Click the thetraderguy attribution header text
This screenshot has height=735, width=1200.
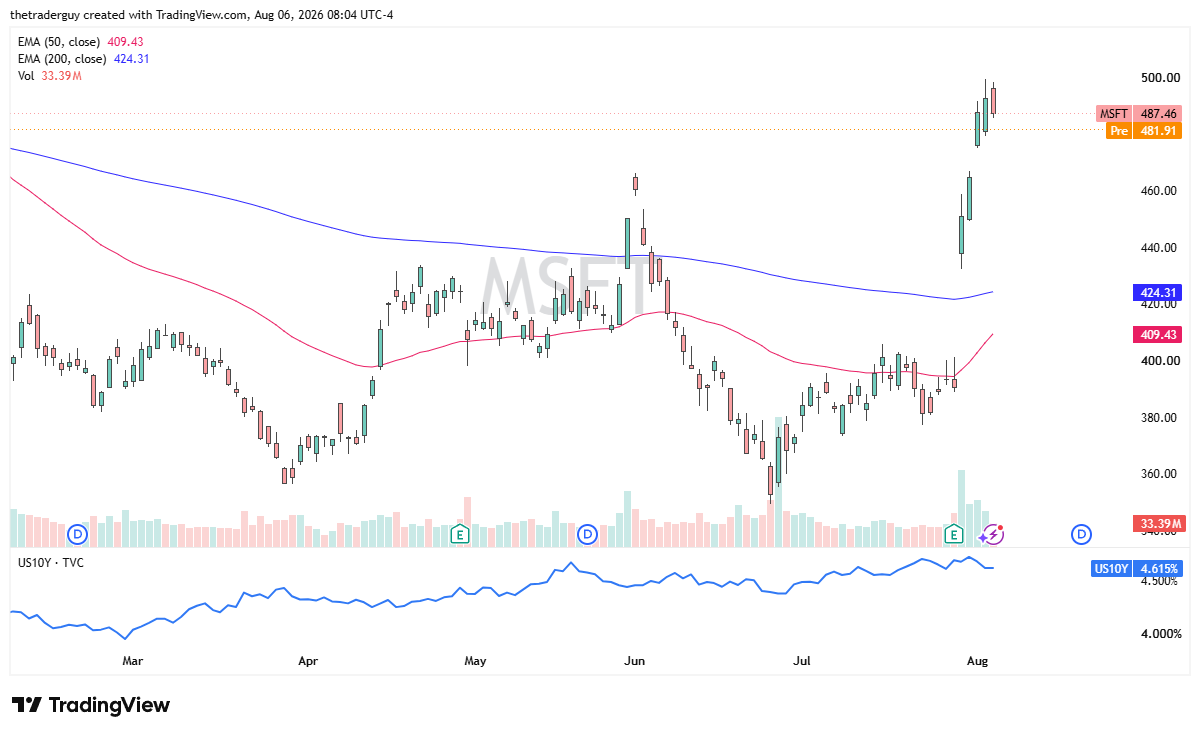tap(201, 14)
